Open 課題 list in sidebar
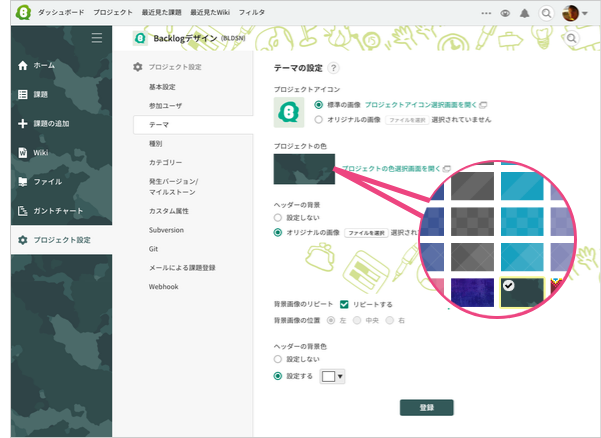Image resolution: width=601 pixels, height=438 pixels. (x=61, y=94)
